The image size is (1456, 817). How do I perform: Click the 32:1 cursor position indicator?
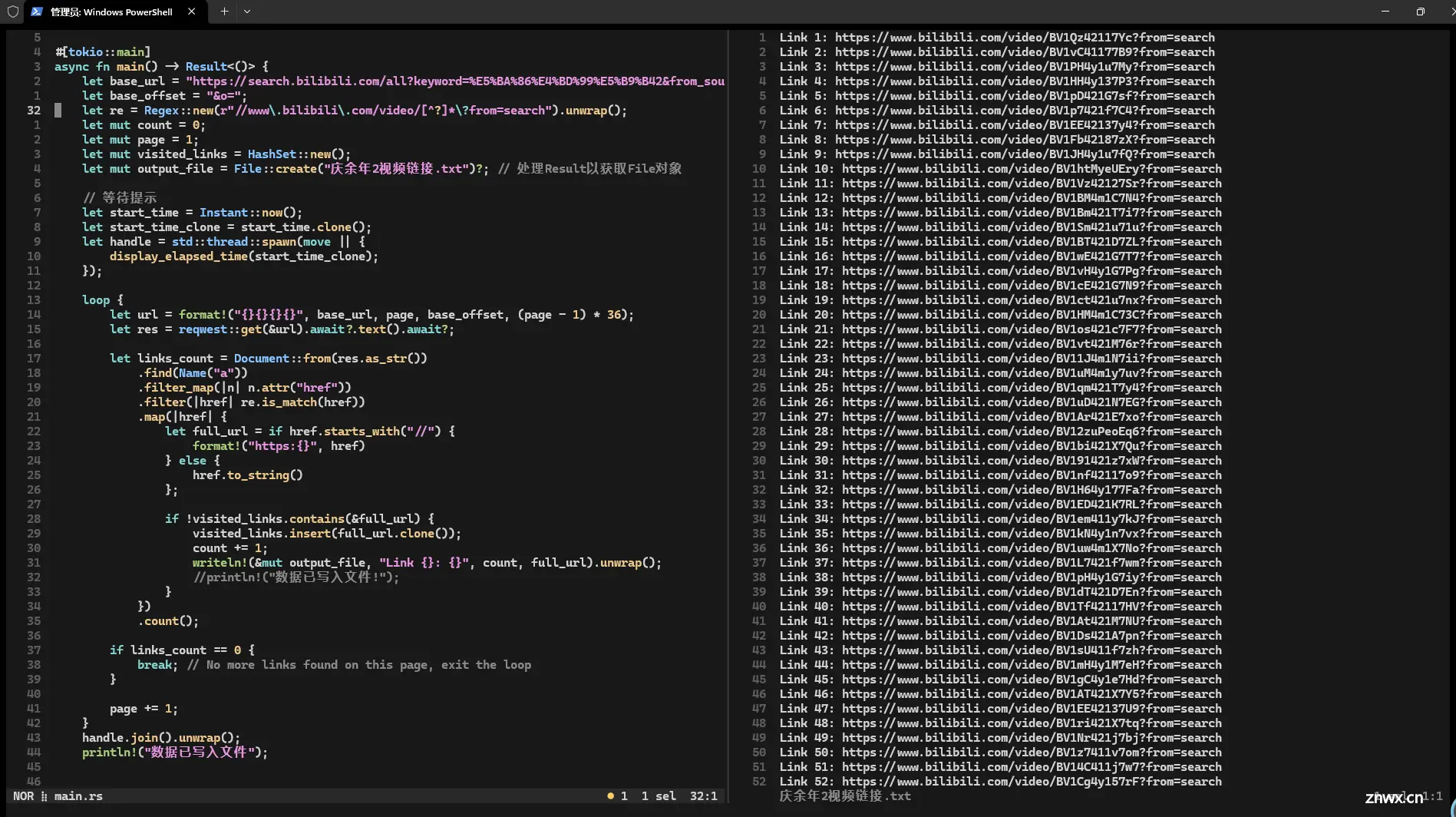703,795
